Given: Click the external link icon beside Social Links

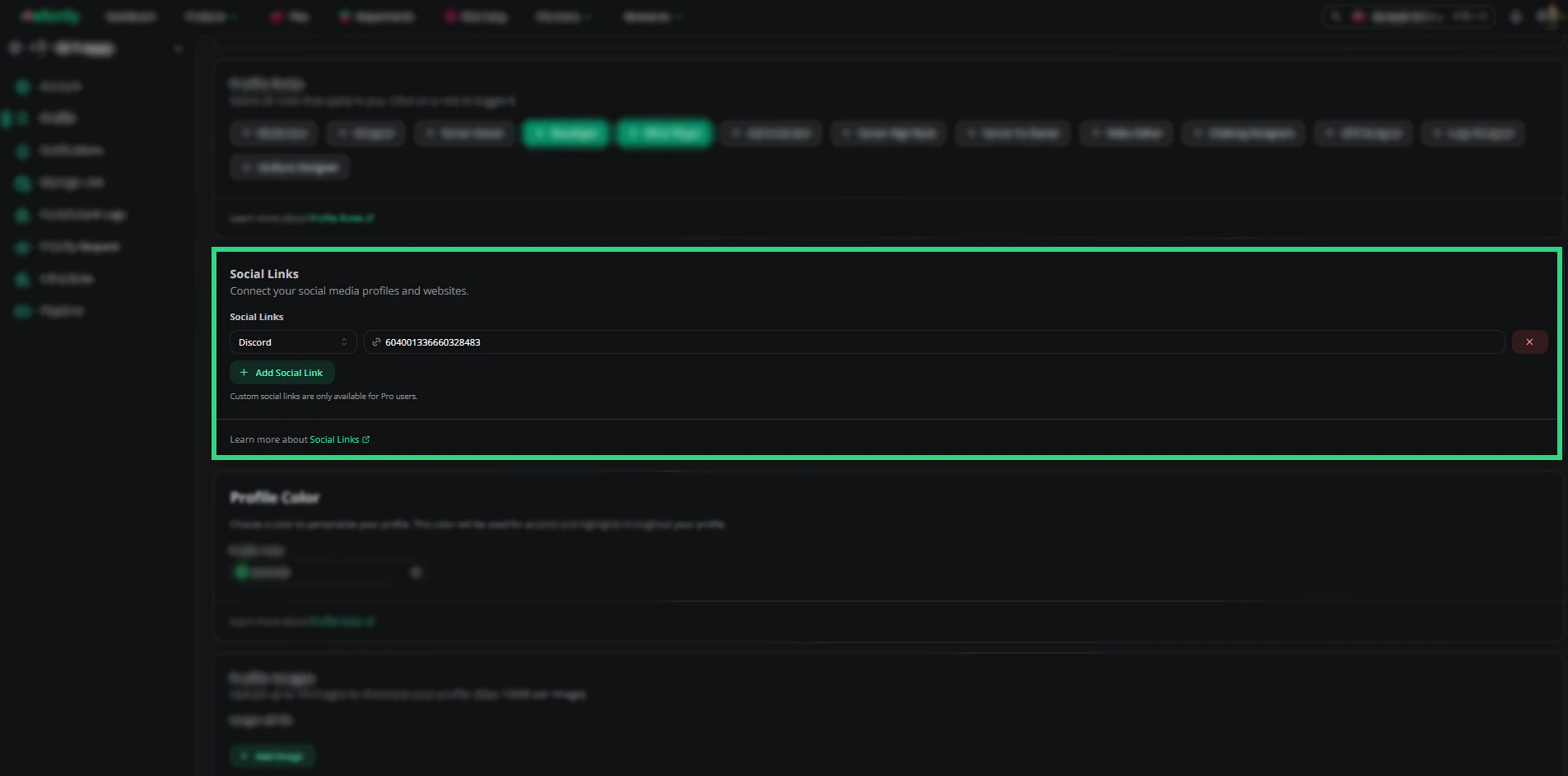Looking at the screenshot, I should (x=366, y=439).
